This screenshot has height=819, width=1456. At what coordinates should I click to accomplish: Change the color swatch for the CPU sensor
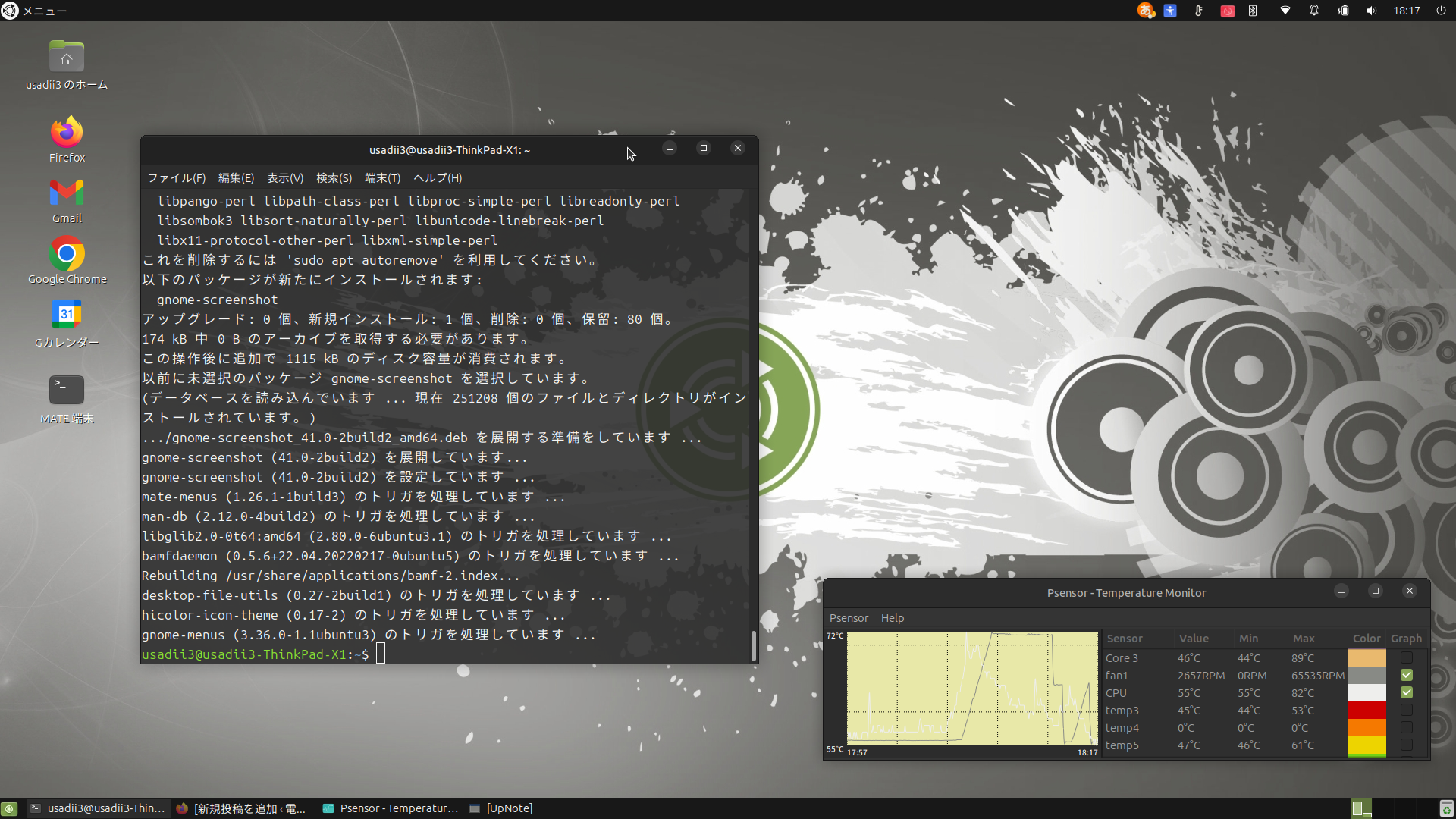coord(1366,692)
